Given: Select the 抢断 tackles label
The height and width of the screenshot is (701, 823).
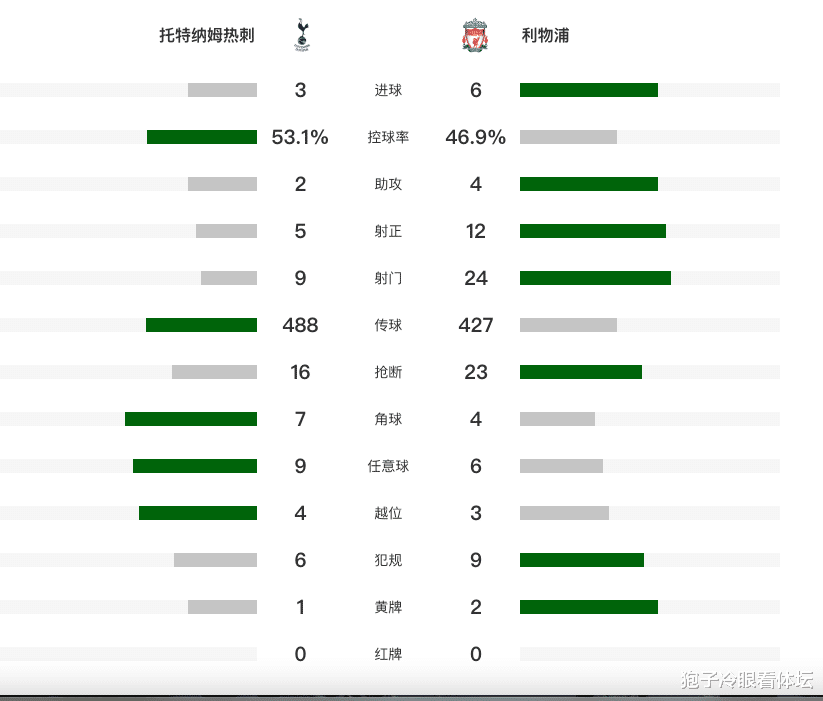Looking at the screenshot, I should pyautogui.click(x=388, y=372).
